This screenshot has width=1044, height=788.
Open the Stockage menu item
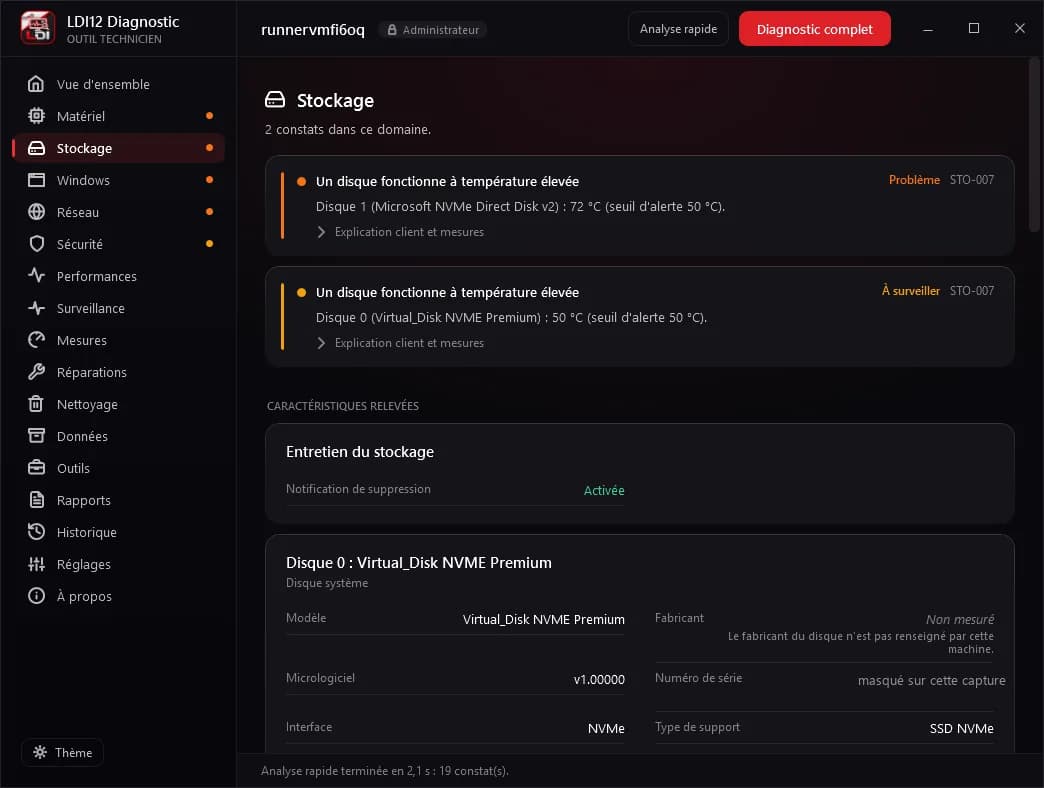coord(119,148)
